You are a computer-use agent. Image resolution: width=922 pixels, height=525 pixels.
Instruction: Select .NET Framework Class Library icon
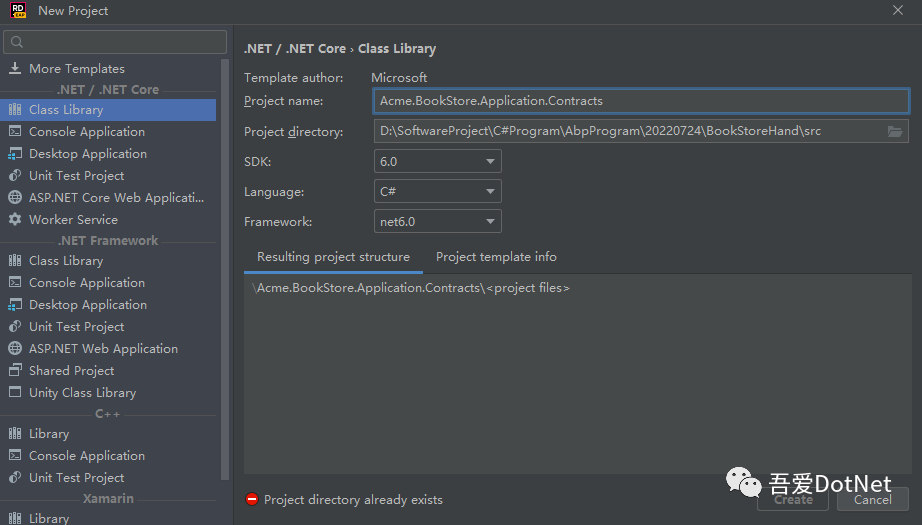click(15, 260)
